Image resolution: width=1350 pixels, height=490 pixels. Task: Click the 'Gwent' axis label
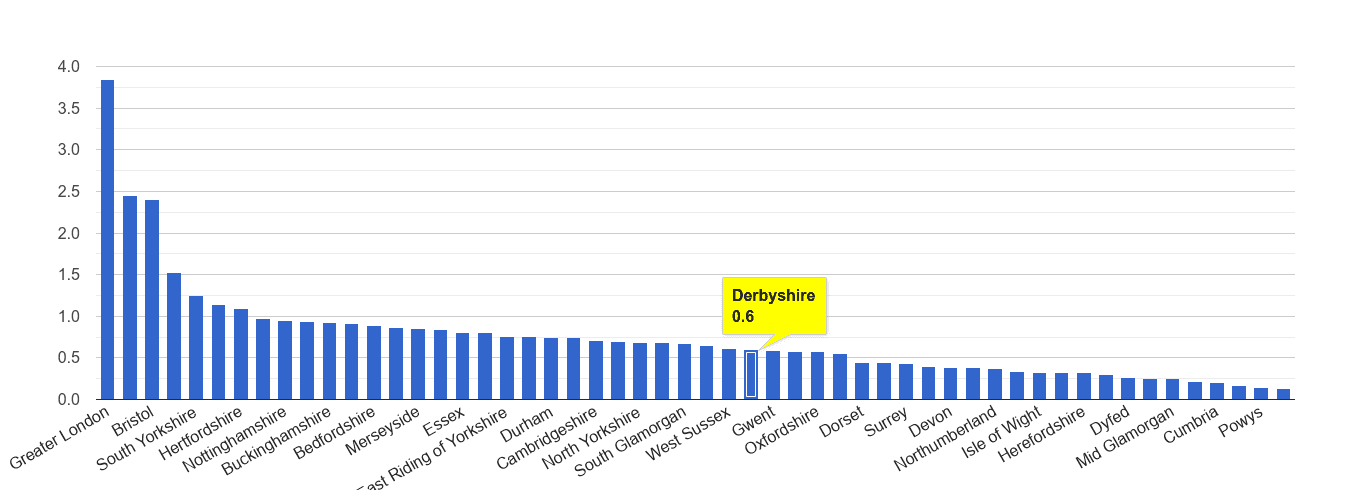[x=753, y=420]
